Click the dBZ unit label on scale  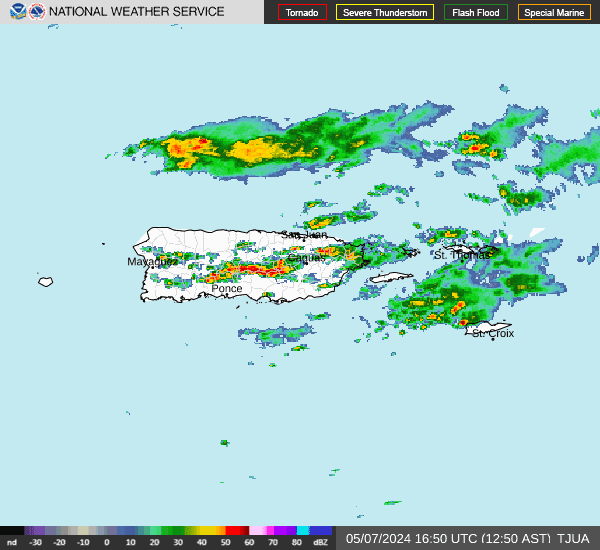(x=321, y=543)
